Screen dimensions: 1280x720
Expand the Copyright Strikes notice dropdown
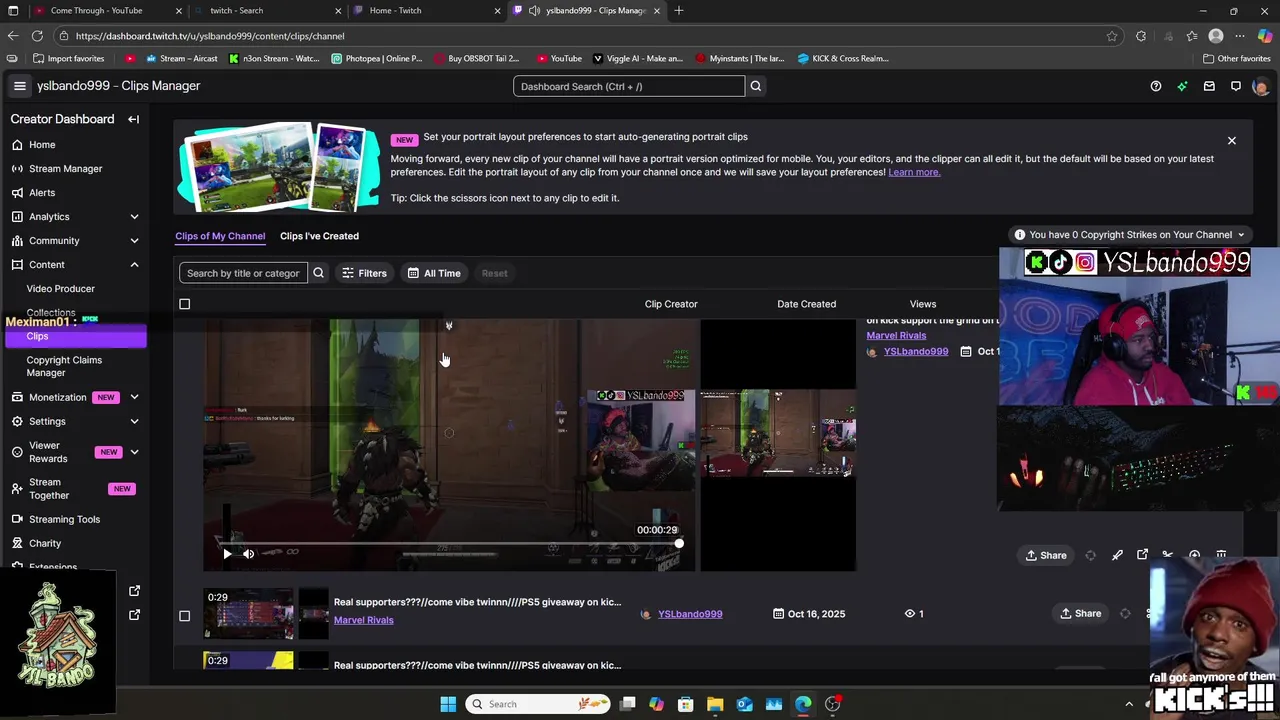[1130, 235]
